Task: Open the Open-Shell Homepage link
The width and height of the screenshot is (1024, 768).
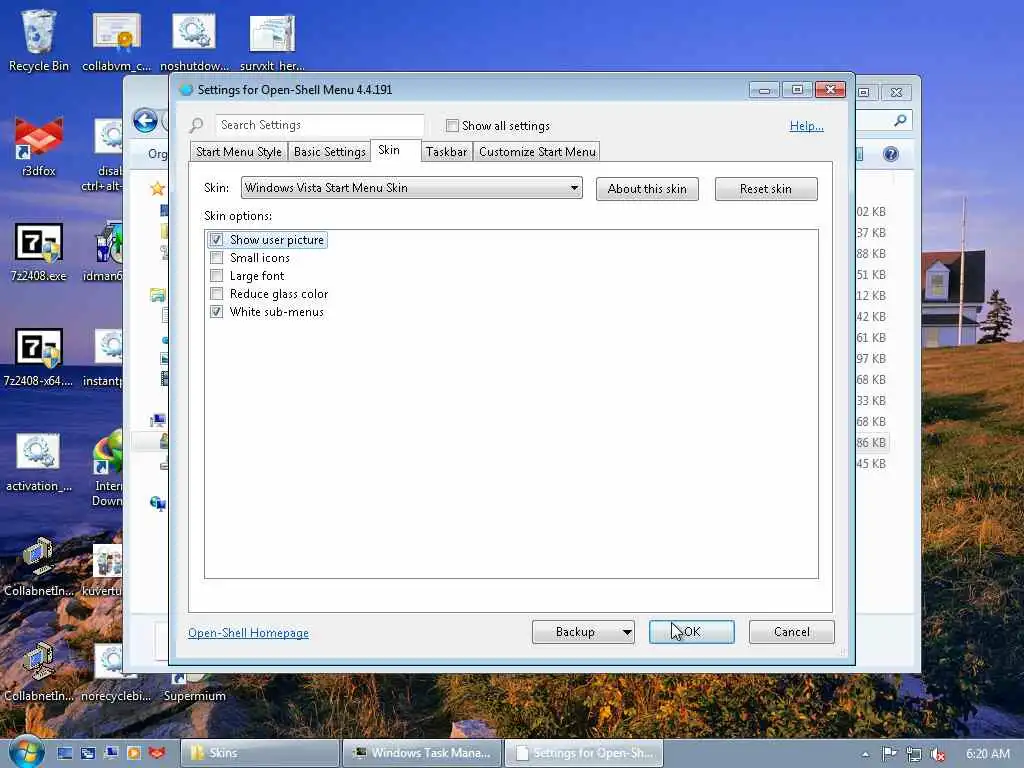Action: pyautogui.click(x=248, y=633)
